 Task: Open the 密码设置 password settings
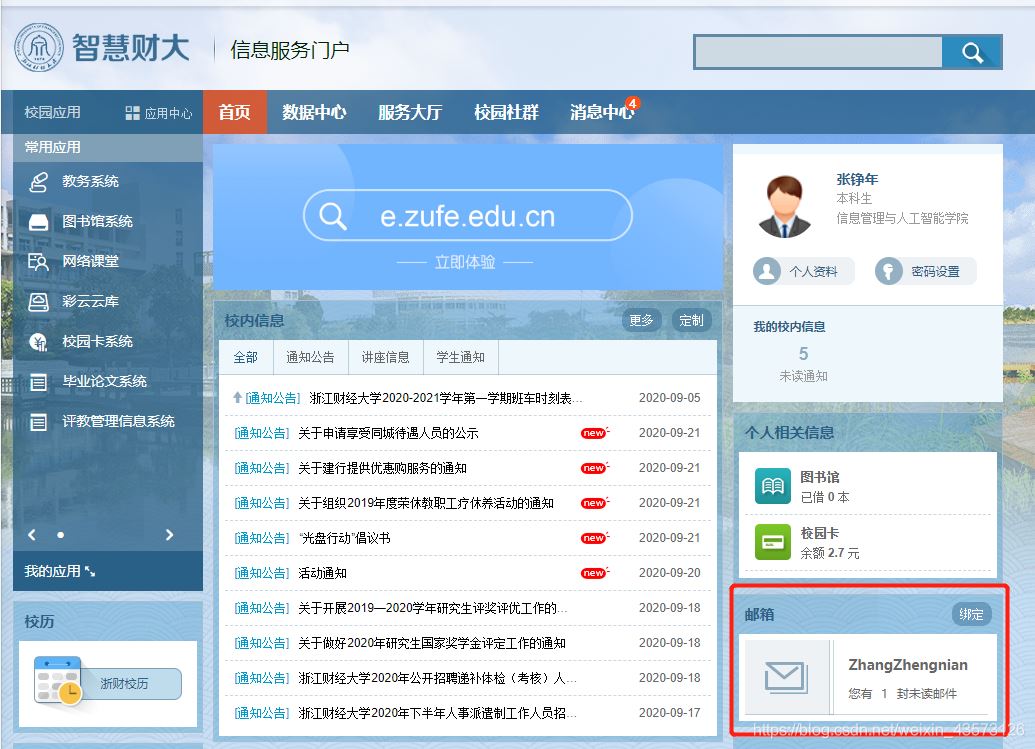click(x=924, y=270)
